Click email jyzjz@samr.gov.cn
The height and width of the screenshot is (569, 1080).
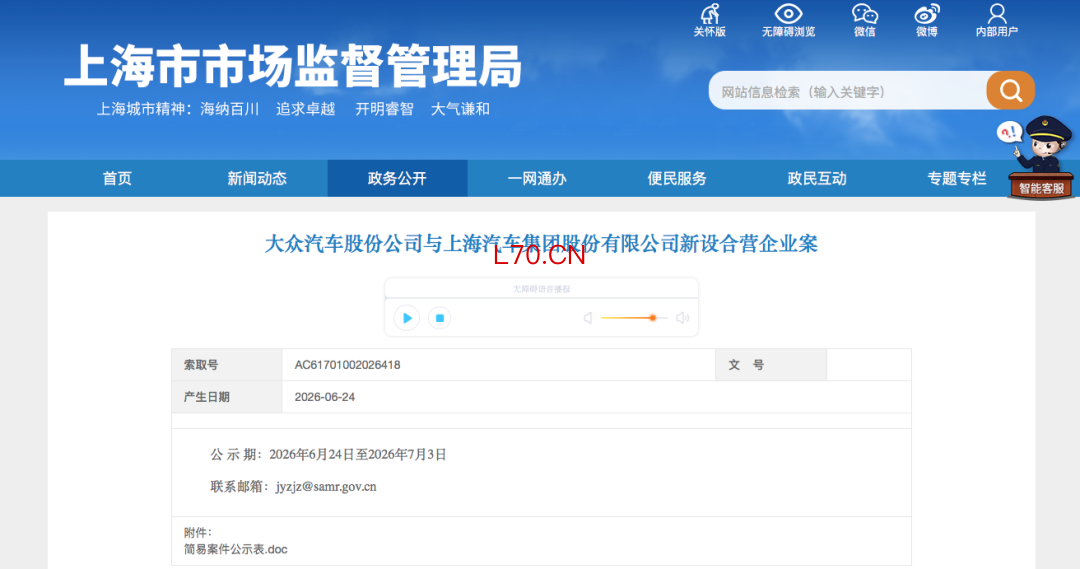tap(326, 486)
